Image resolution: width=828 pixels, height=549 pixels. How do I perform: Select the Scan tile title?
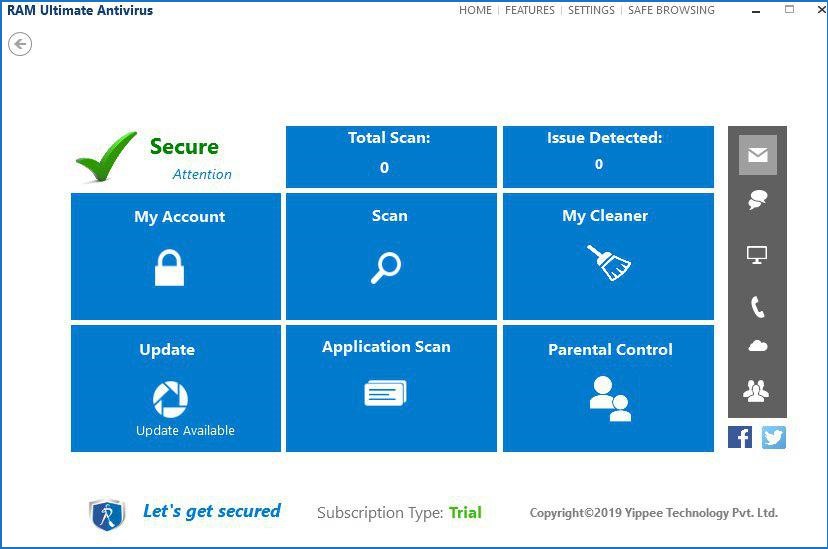390,215
